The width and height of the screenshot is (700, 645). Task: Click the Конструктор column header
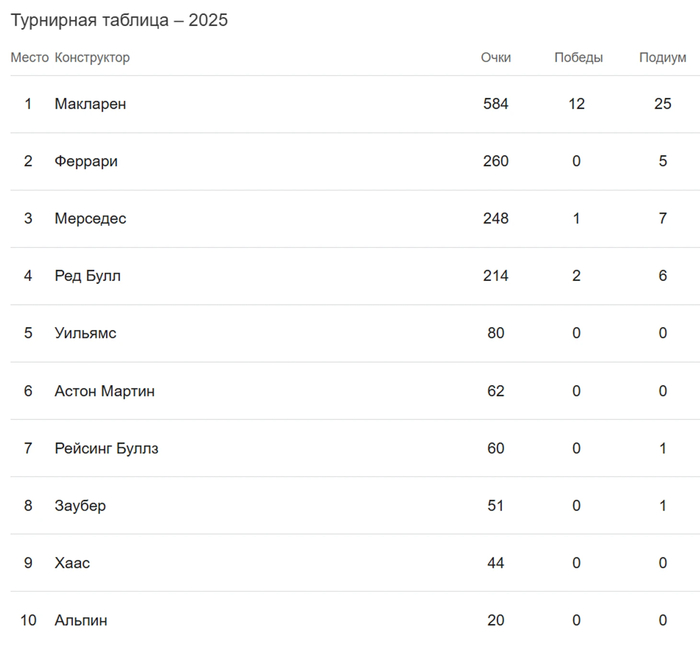tap(92, 58)
